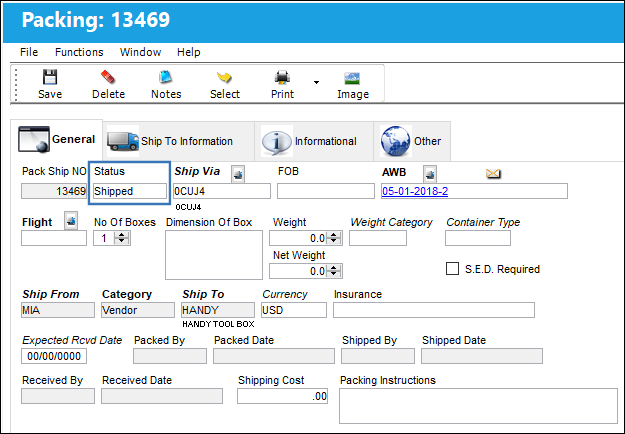The width and height of the screenshot is (625, 434).
Task: Click the Packing Instructions text area
Action: pyautogui.click(x=478, y=406)
